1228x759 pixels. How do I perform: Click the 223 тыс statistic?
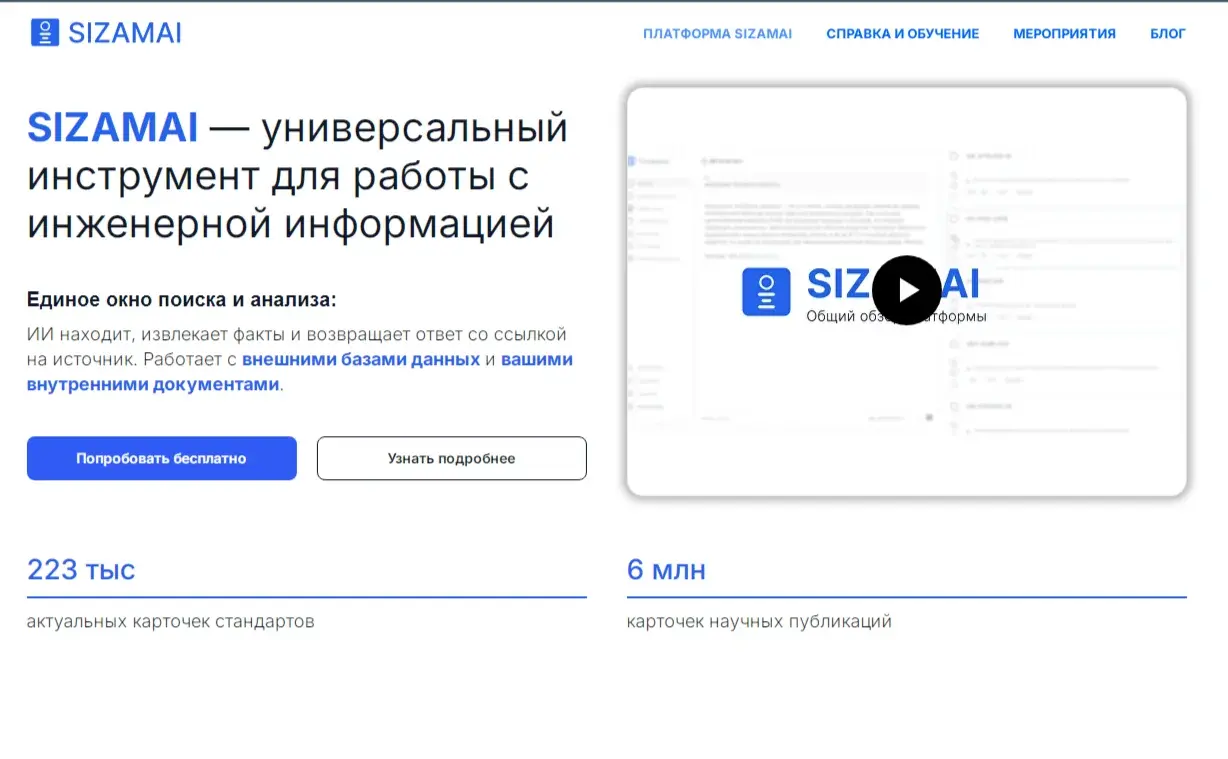point(81,569)
